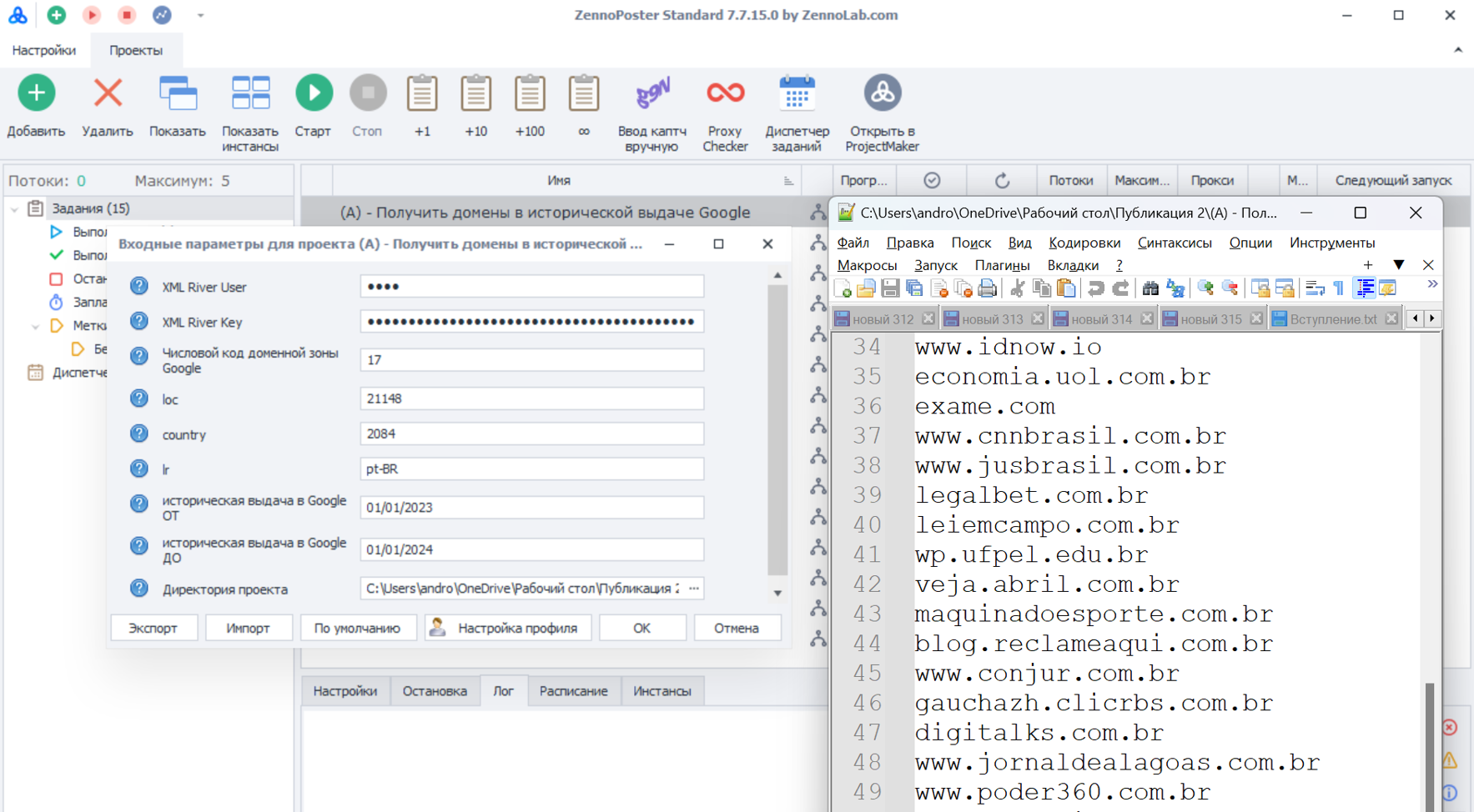Click line 36 text exame.com in Notepad++
This screenshot has width=1474, height=812.
click(985, 406)
